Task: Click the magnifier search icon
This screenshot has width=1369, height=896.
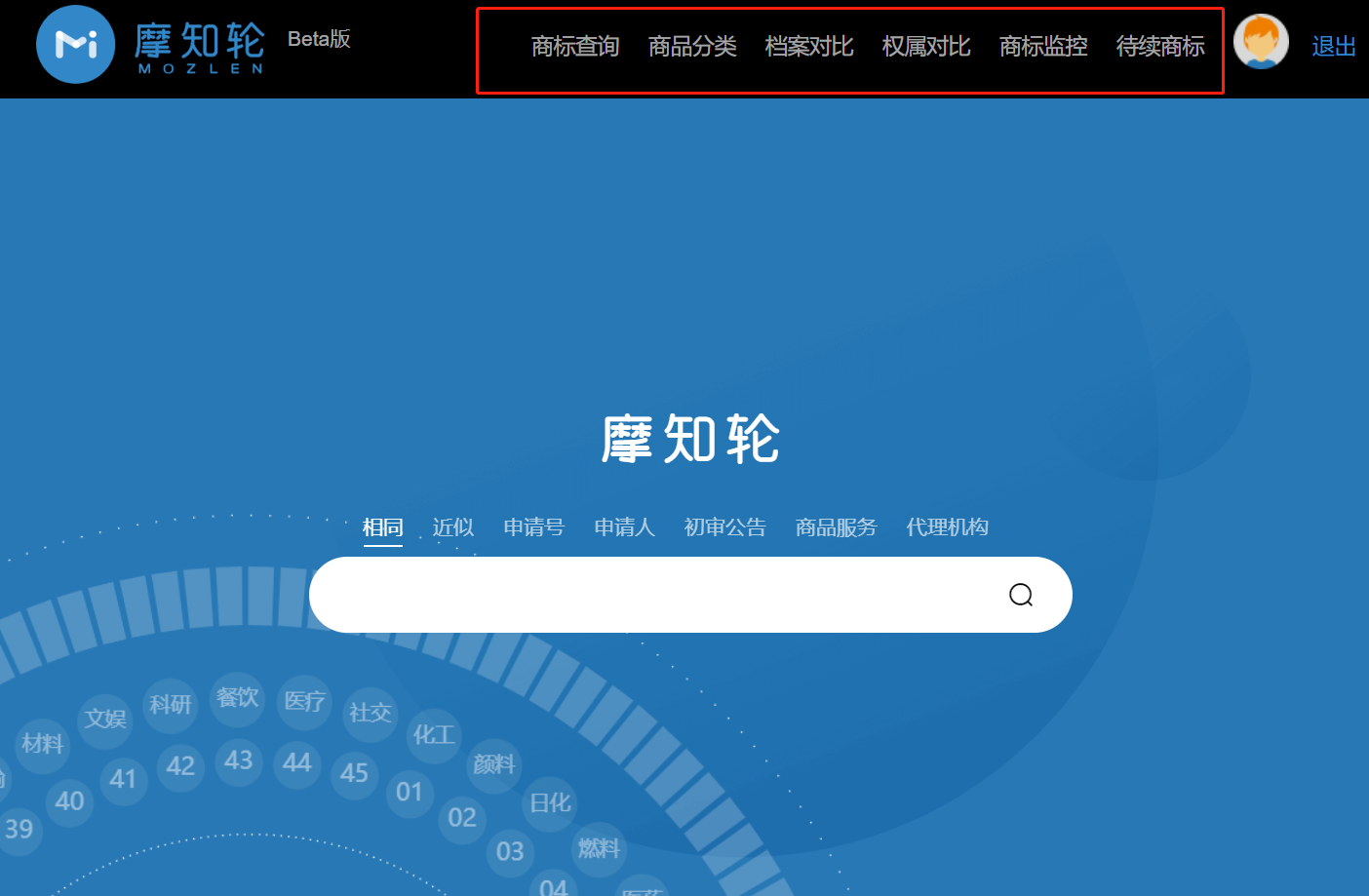Action: pos(1020,595)
